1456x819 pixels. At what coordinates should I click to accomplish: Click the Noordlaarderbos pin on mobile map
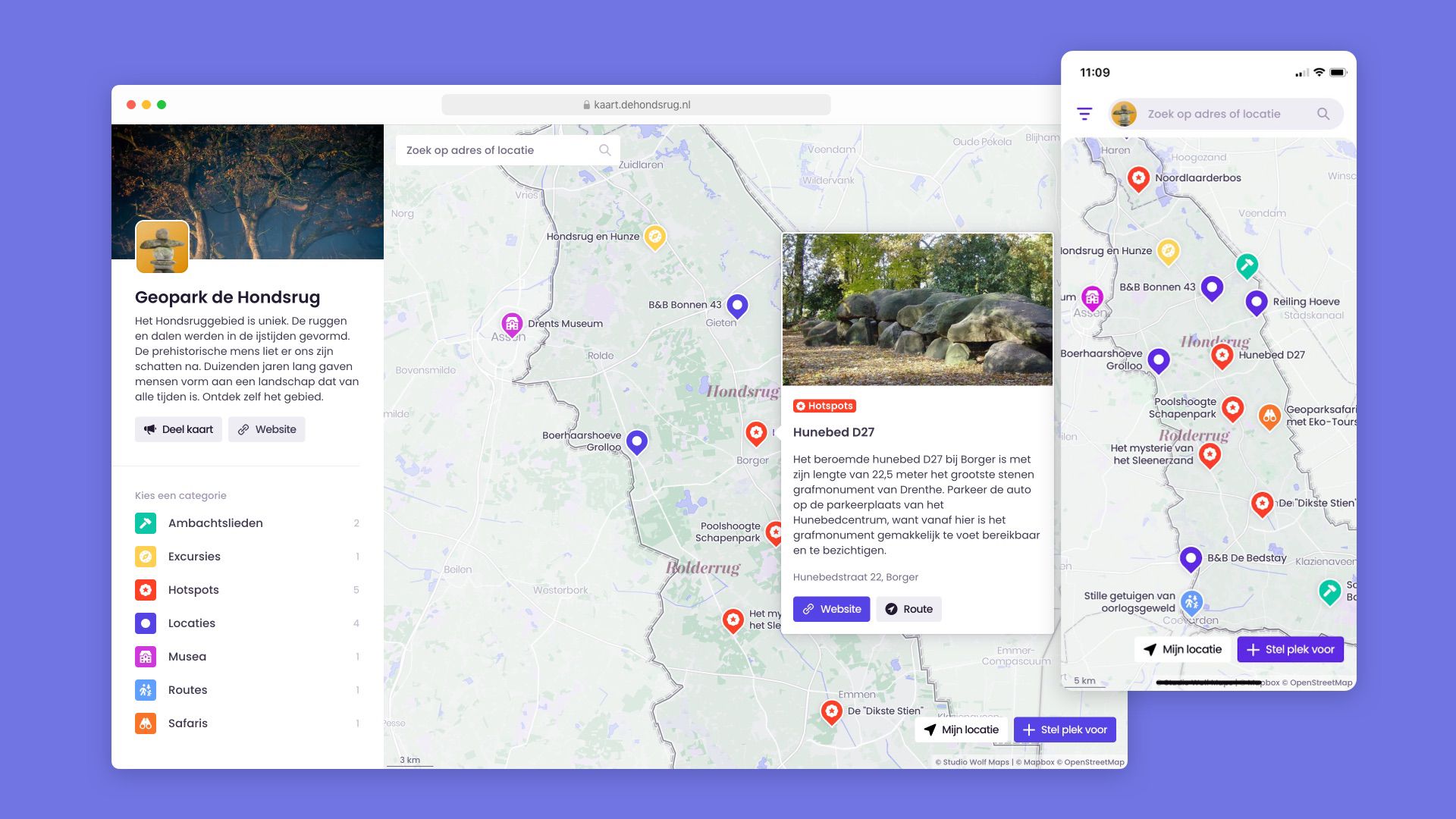[1138, 178]
